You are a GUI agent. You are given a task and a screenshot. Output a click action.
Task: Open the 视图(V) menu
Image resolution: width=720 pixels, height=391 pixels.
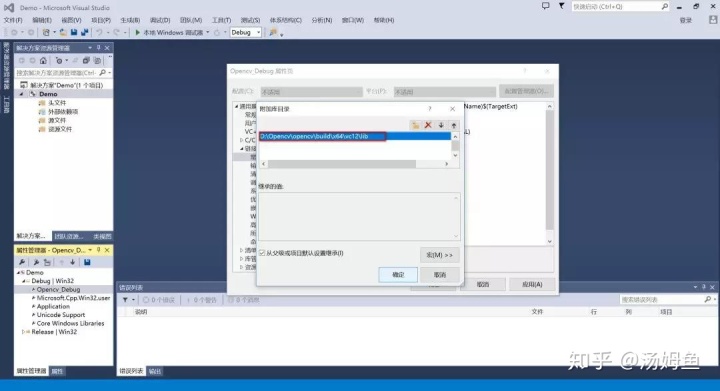click(x=71, y=20)
